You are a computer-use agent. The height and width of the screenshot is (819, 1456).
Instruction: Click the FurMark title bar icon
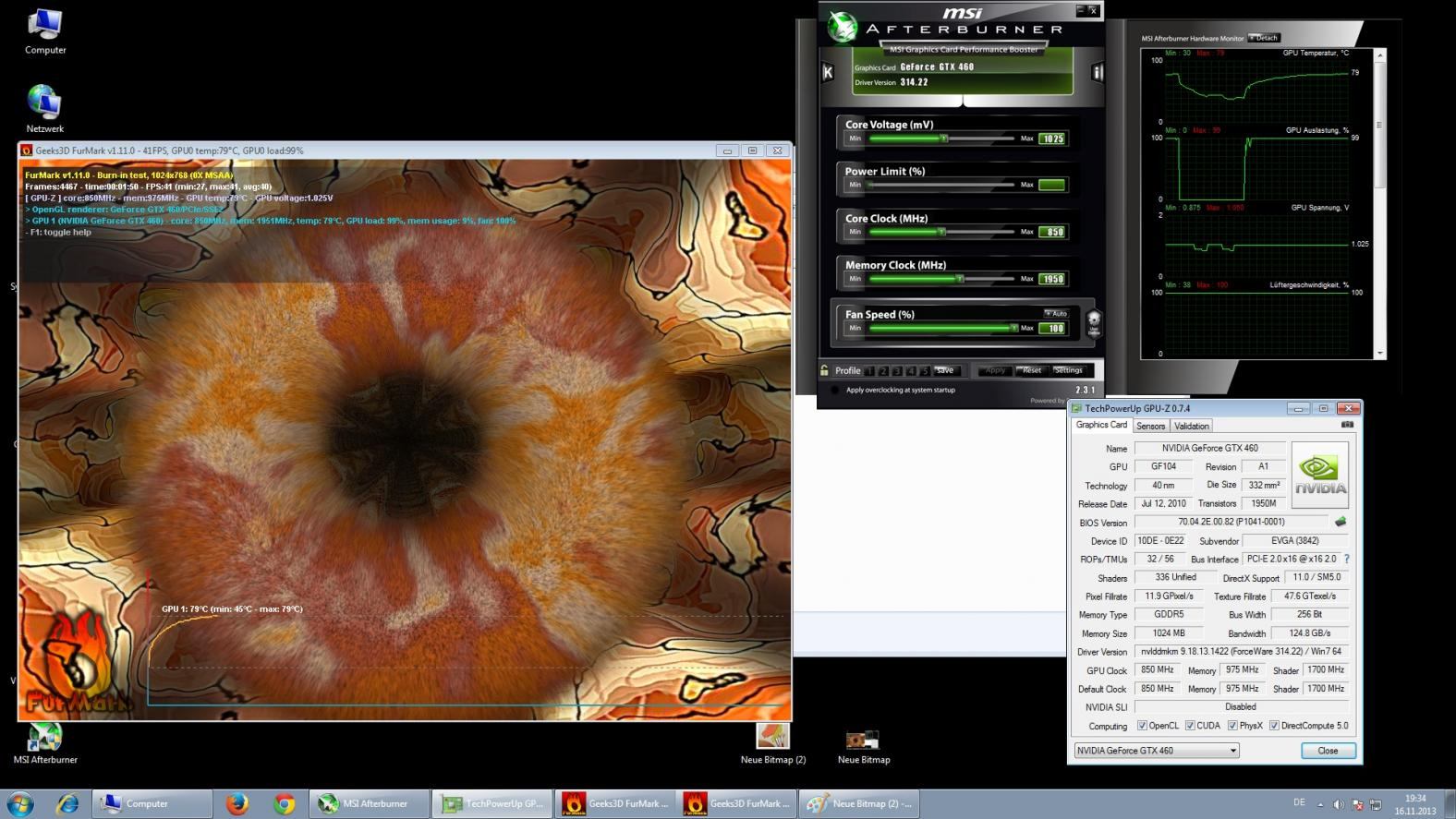coord(27,151)
